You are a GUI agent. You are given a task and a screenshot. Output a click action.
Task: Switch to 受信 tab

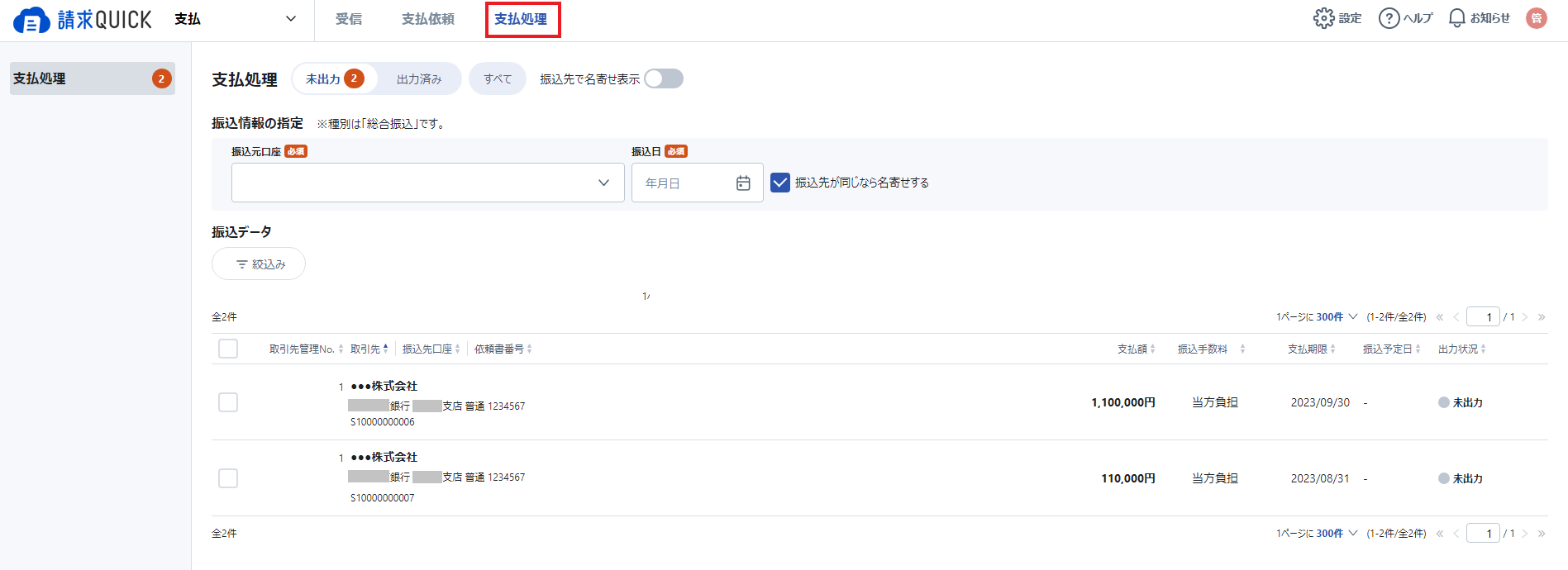pyautogui.click(x=349, y=19)
